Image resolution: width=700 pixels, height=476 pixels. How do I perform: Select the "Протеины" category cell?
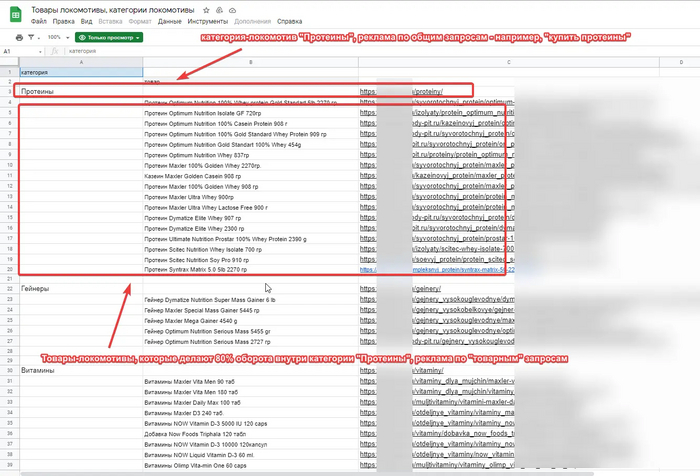tap(81, 92)
